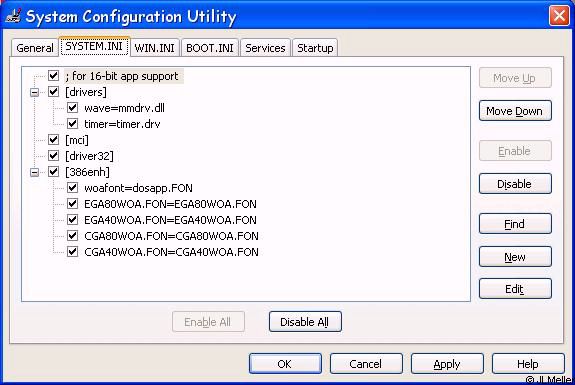Uncheck the [mci] checkbox
575x385 pixels.
(54, 140)
